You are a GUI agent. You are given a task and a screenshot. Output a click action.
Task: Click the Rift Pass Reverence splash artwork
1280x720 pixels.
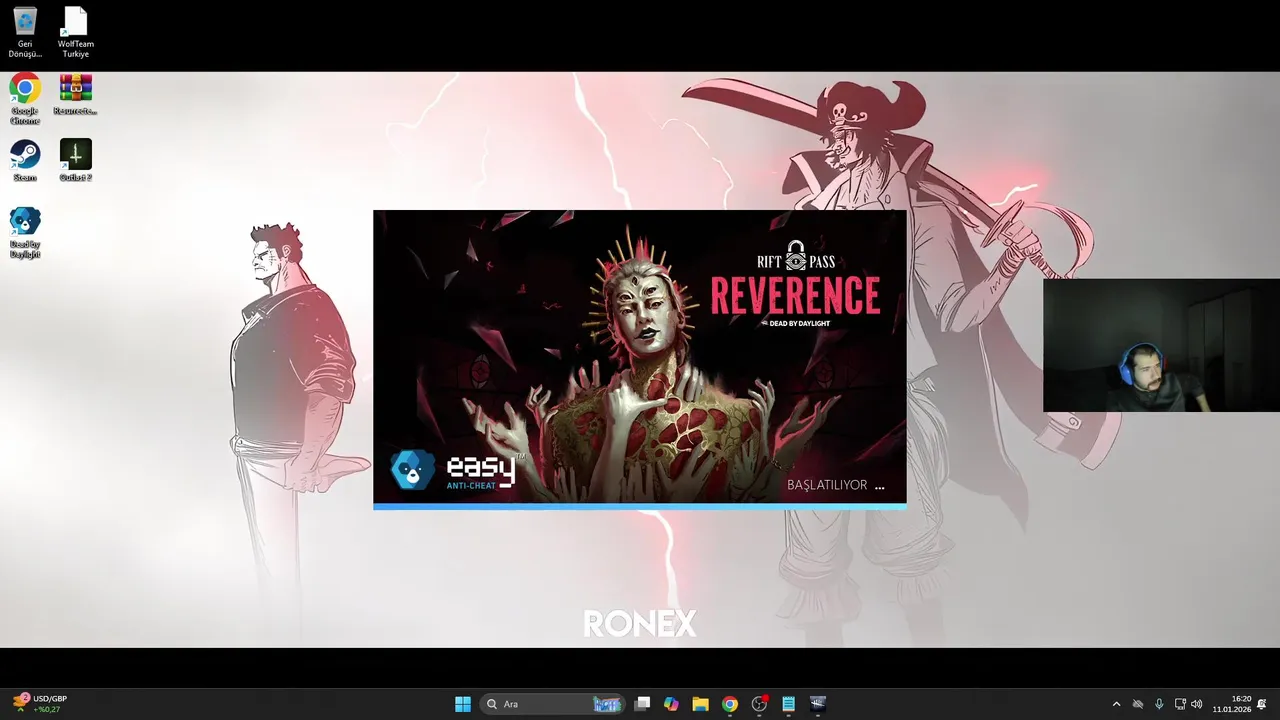click(640, 356)
